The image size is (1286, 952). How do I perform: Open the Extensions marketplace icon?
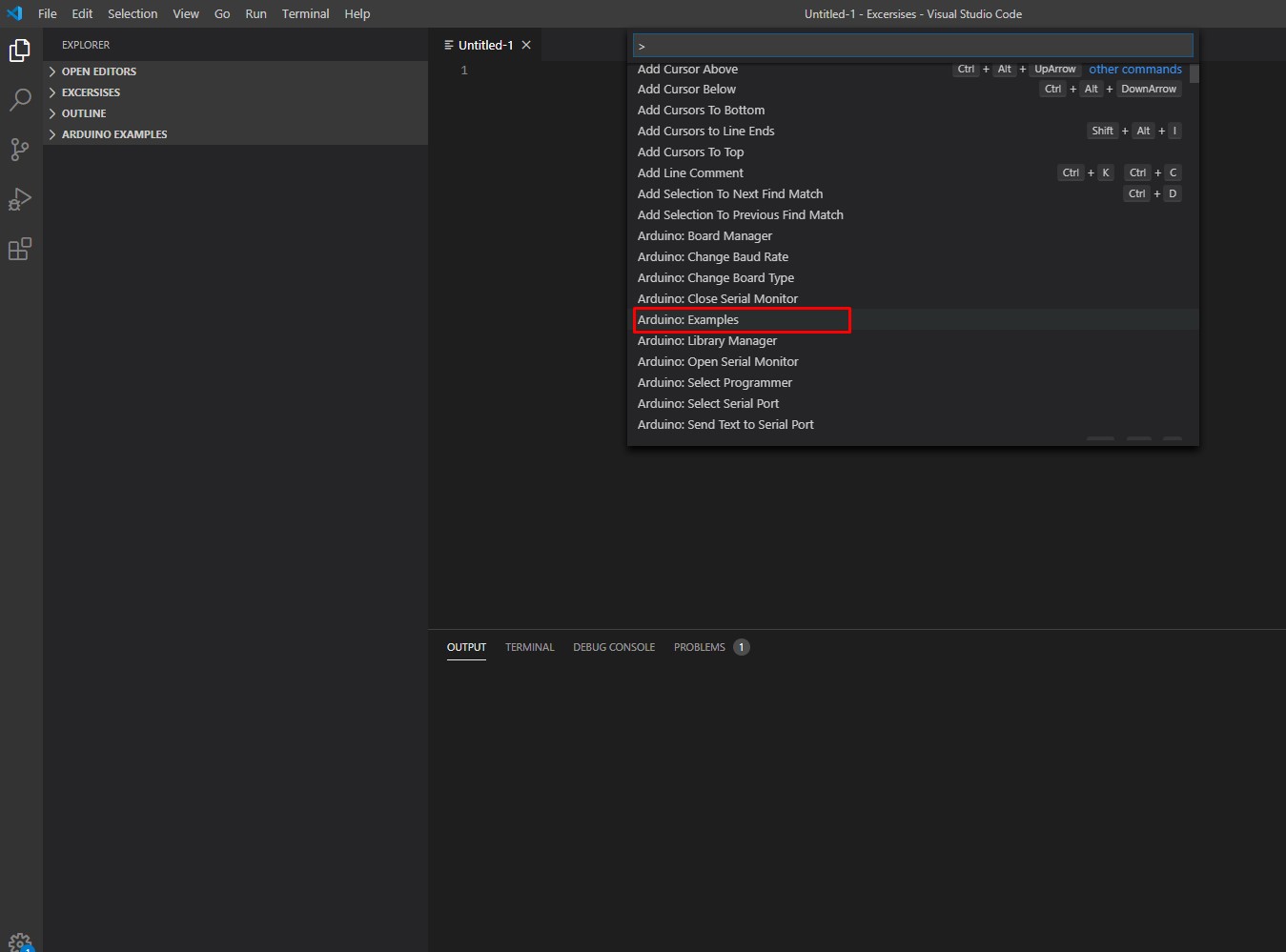(20, 249)
